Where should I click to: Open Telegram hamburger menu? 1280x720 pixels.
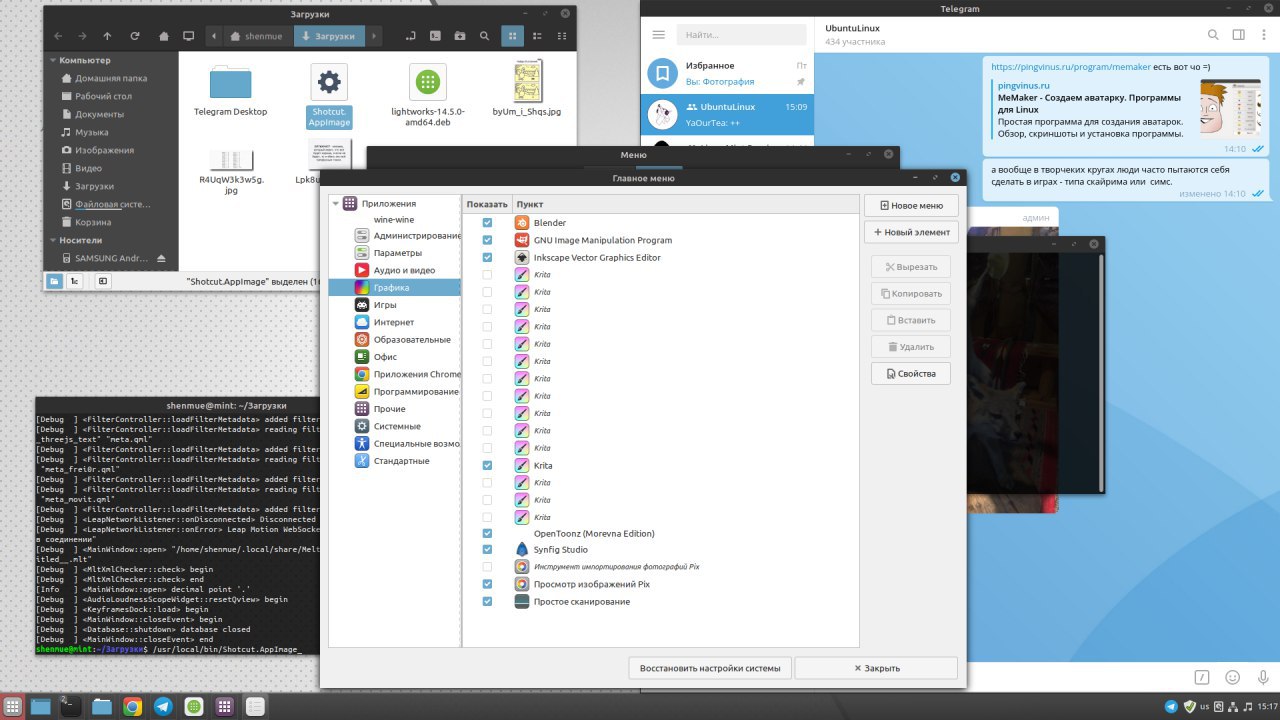(x=658, y=35)
